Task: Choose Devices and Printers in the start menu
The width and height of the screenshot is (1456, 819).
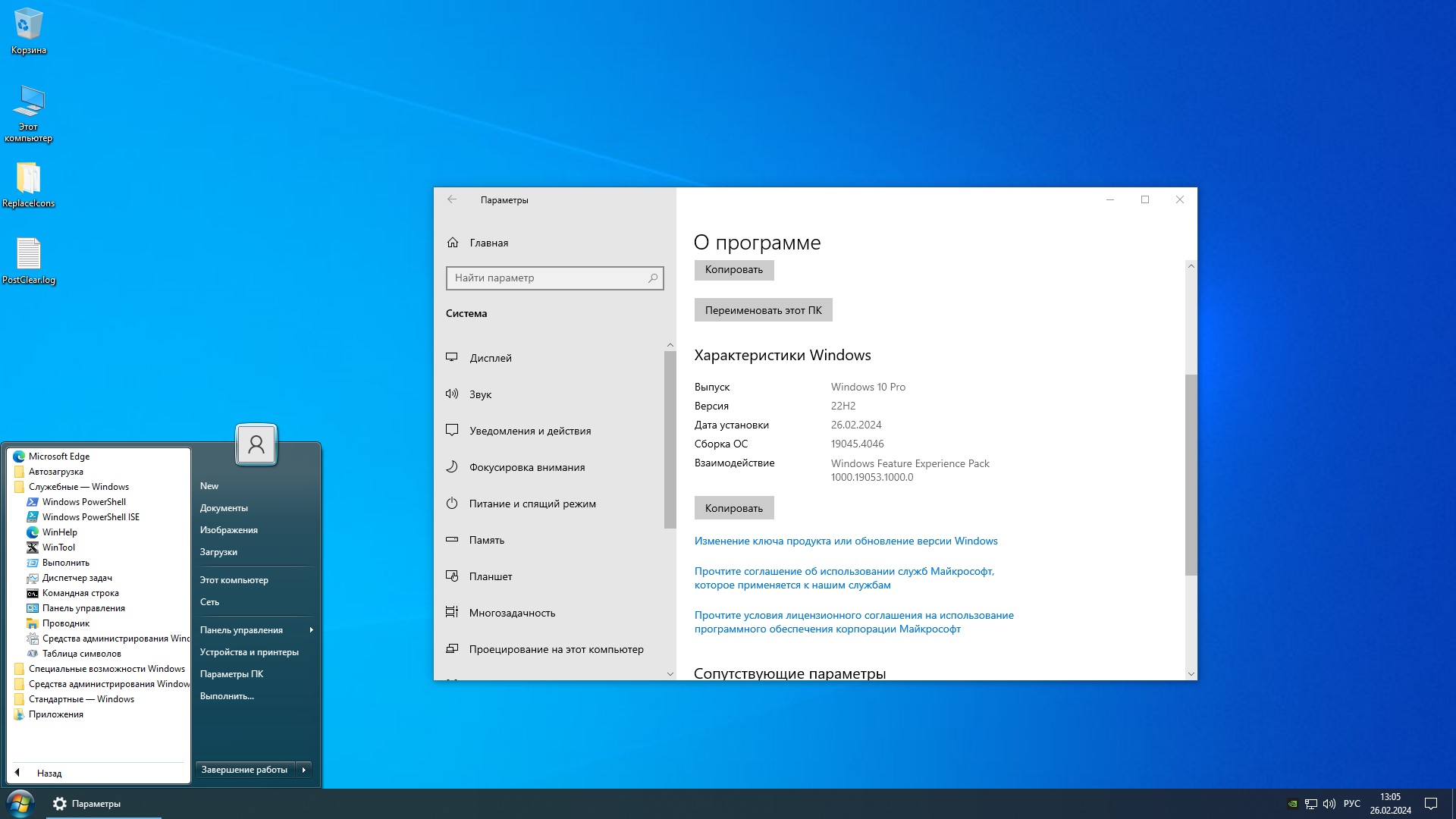Action: tap(249, 652)
